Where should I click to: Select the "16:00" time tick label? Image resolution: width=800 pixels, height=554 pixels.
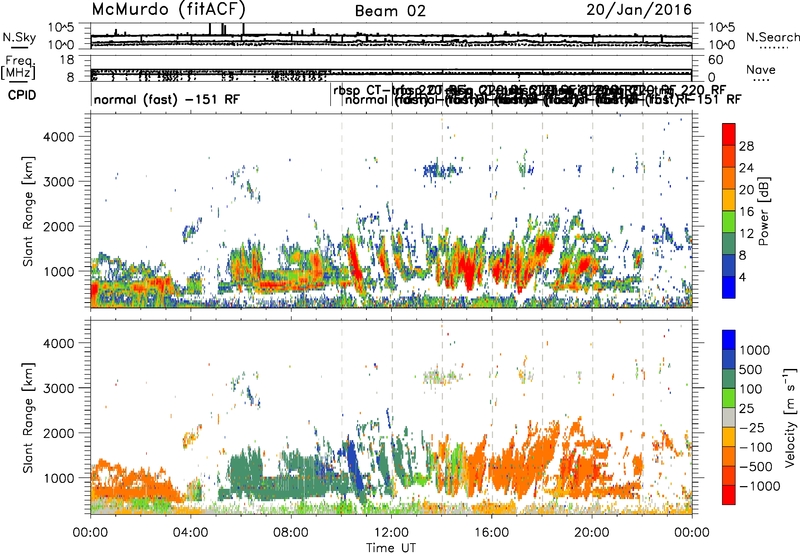491,533
